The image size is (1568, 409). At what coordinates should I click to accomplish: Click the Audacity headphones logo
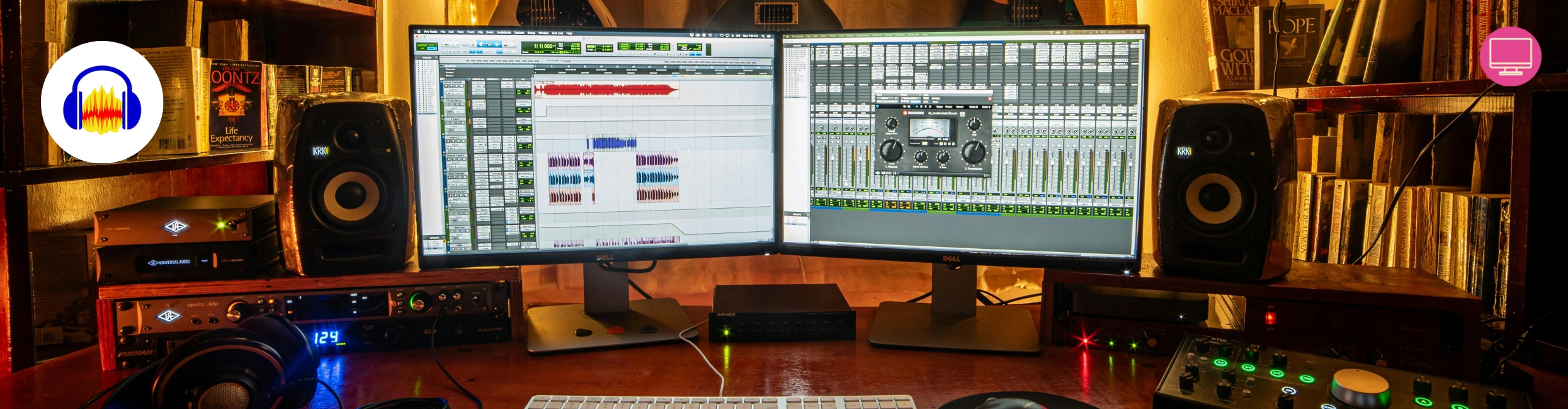tap(102, 102)
